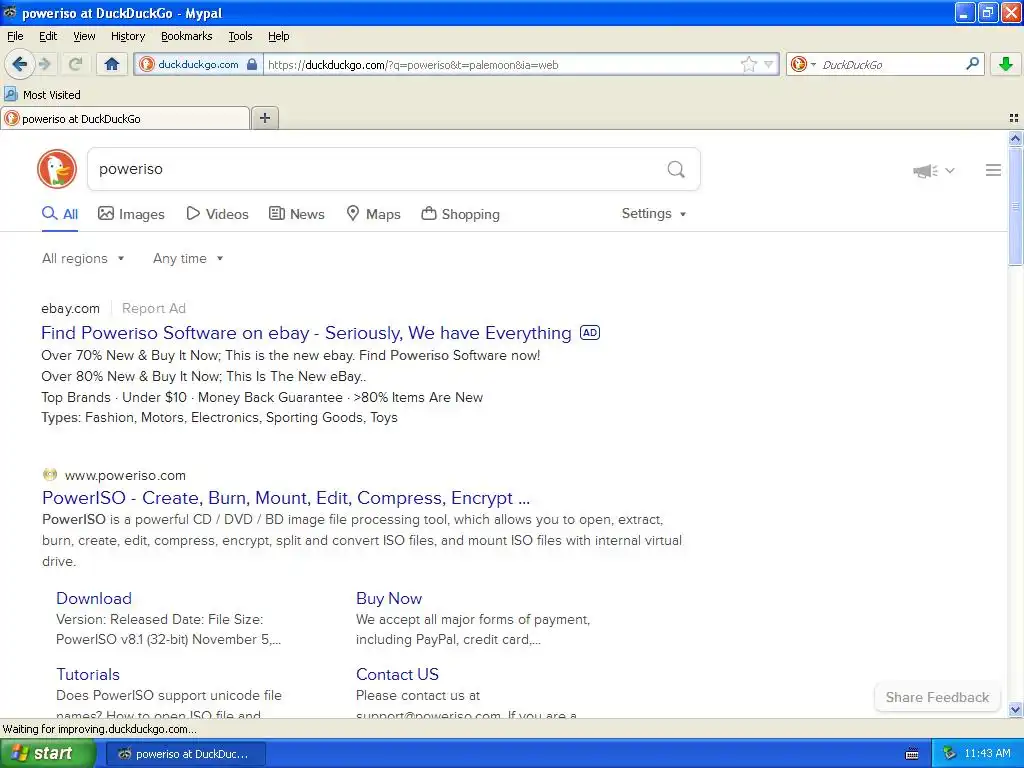Open the Help menu

click(278, 36)
